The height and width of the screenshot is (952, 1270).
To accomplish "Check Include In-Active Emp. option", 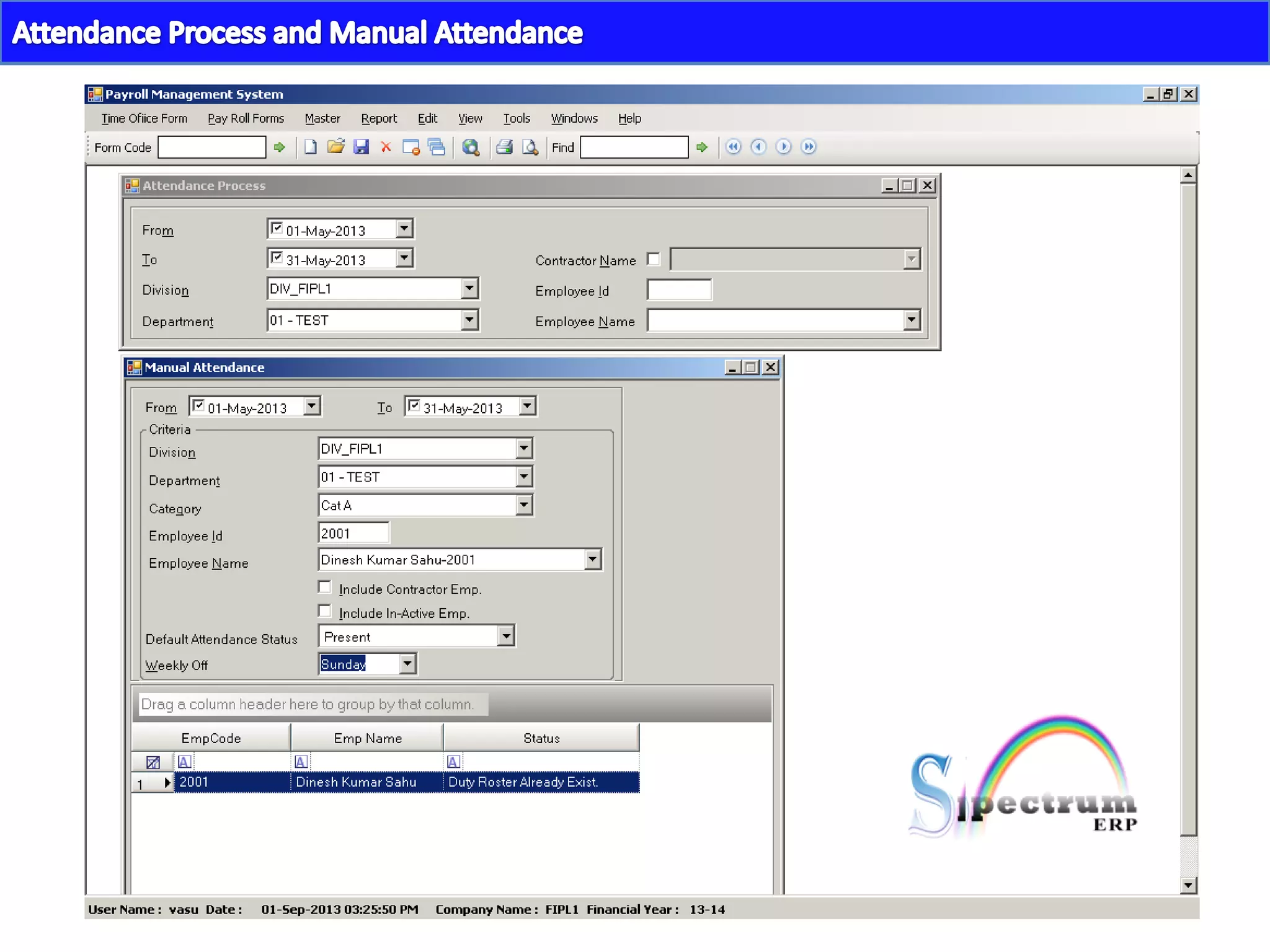I will 324,611.
